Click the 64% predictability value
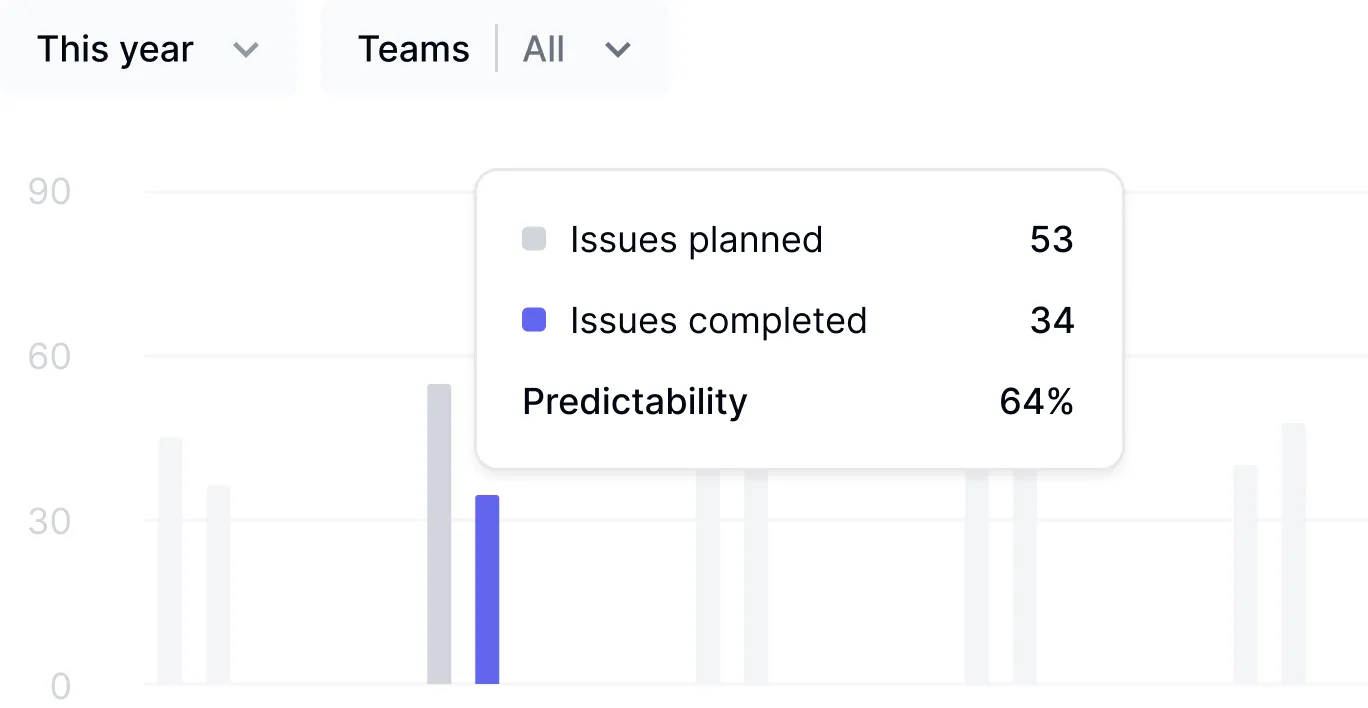Screen dimensions: 1368x708 click(x=1036, y=402)
